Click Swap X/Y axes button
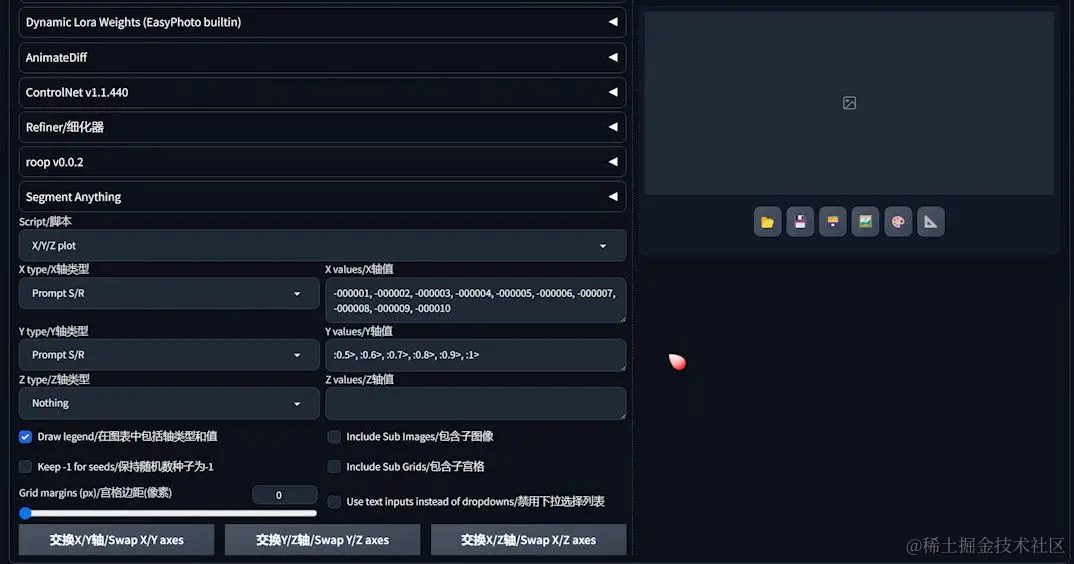The image size is (1074, 564). coord(116,540)
